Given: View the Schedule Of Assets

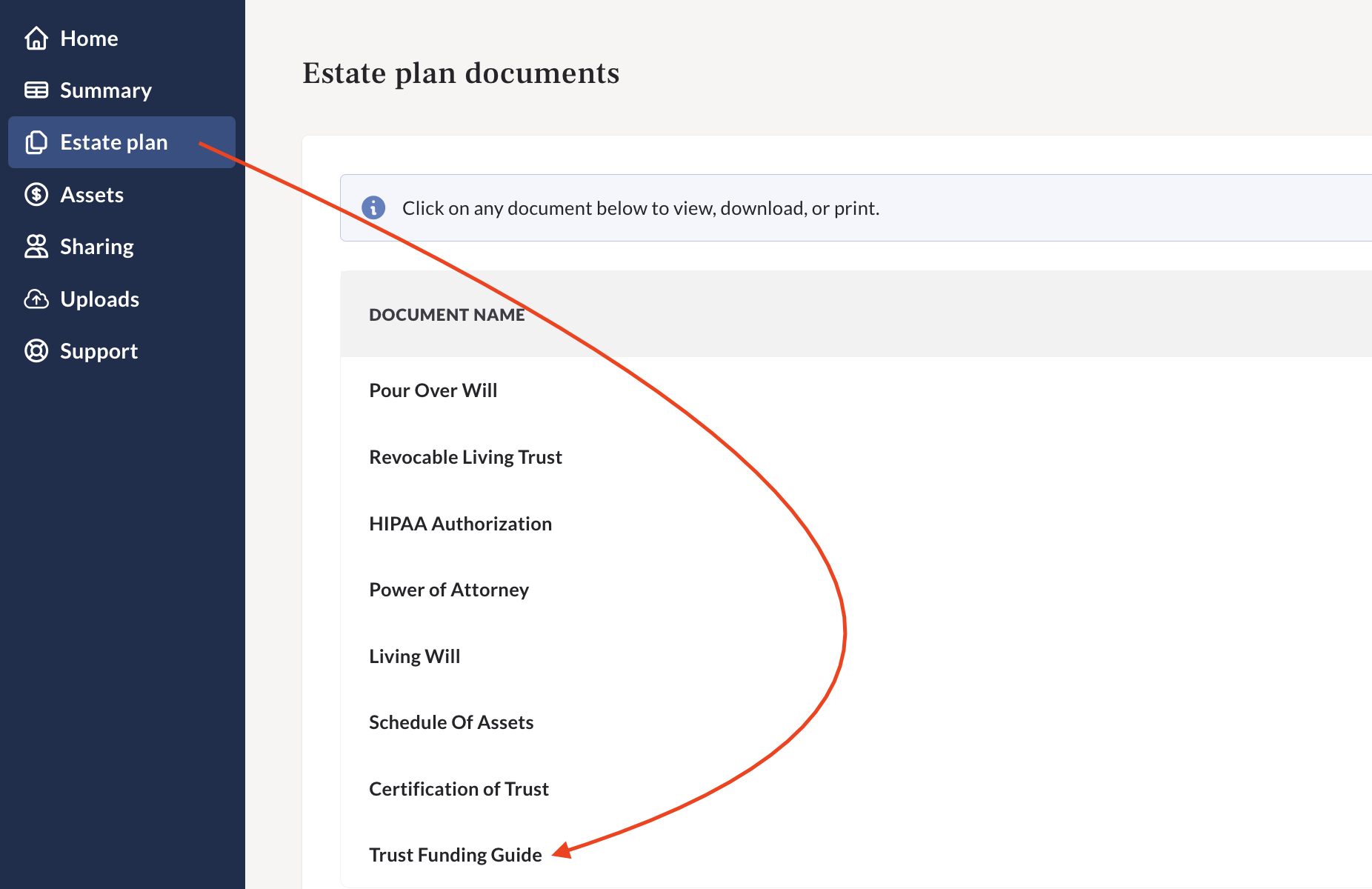Looking at the screenshot, I should [451, 722].
